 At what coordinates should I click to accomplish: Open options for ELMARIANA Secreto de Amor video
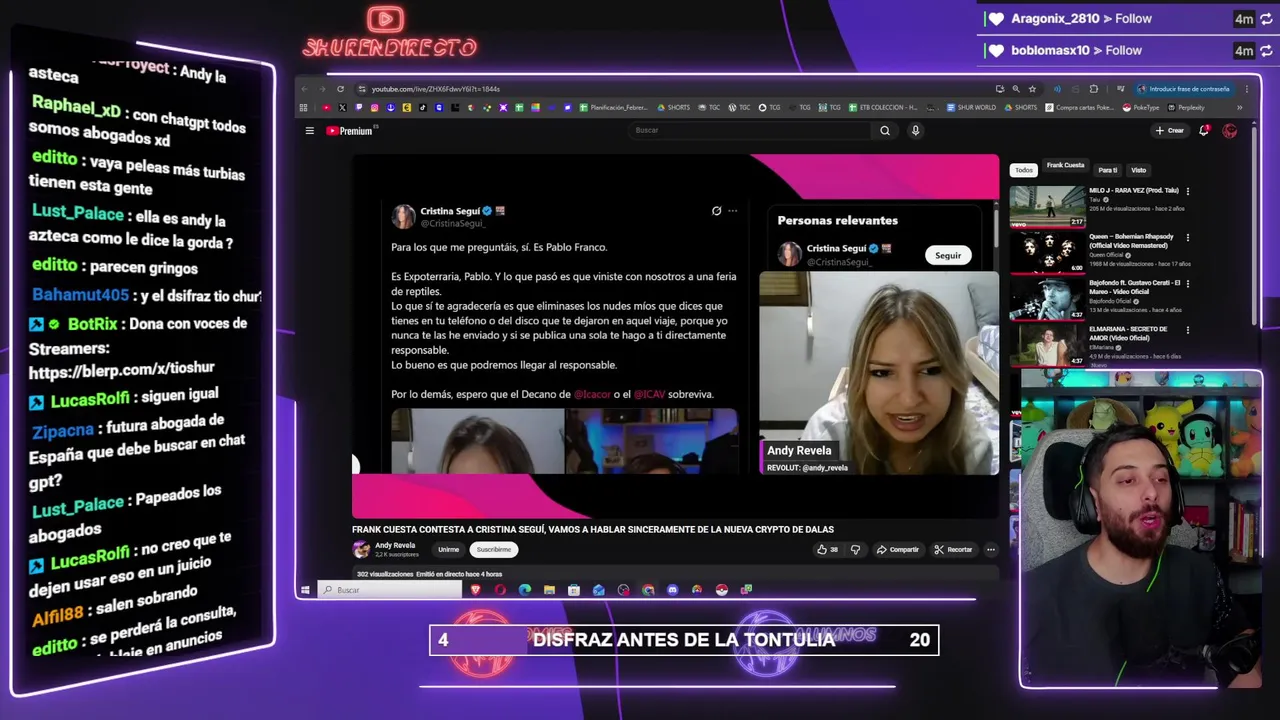[1188, 330]
